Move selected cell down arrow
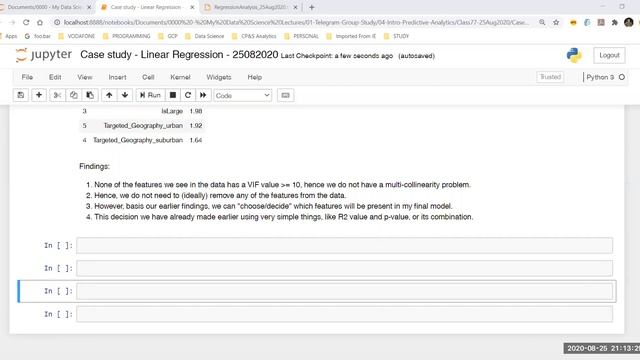The width and height of the screenshot is (640, 360). [x=125, y=95]
